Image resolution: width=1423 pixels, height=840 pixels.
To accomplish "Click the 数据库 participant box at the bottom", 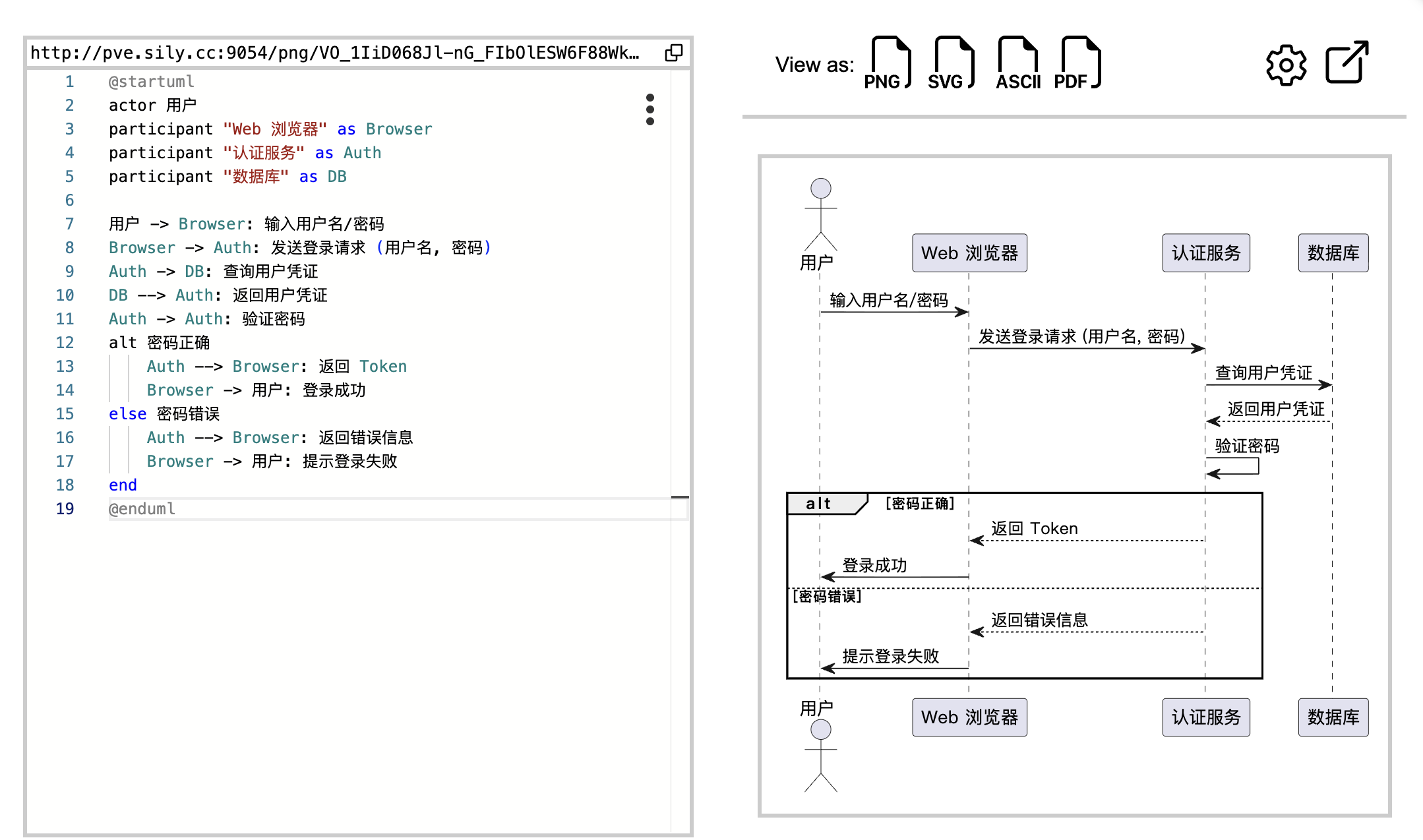I will [1333, 717].
